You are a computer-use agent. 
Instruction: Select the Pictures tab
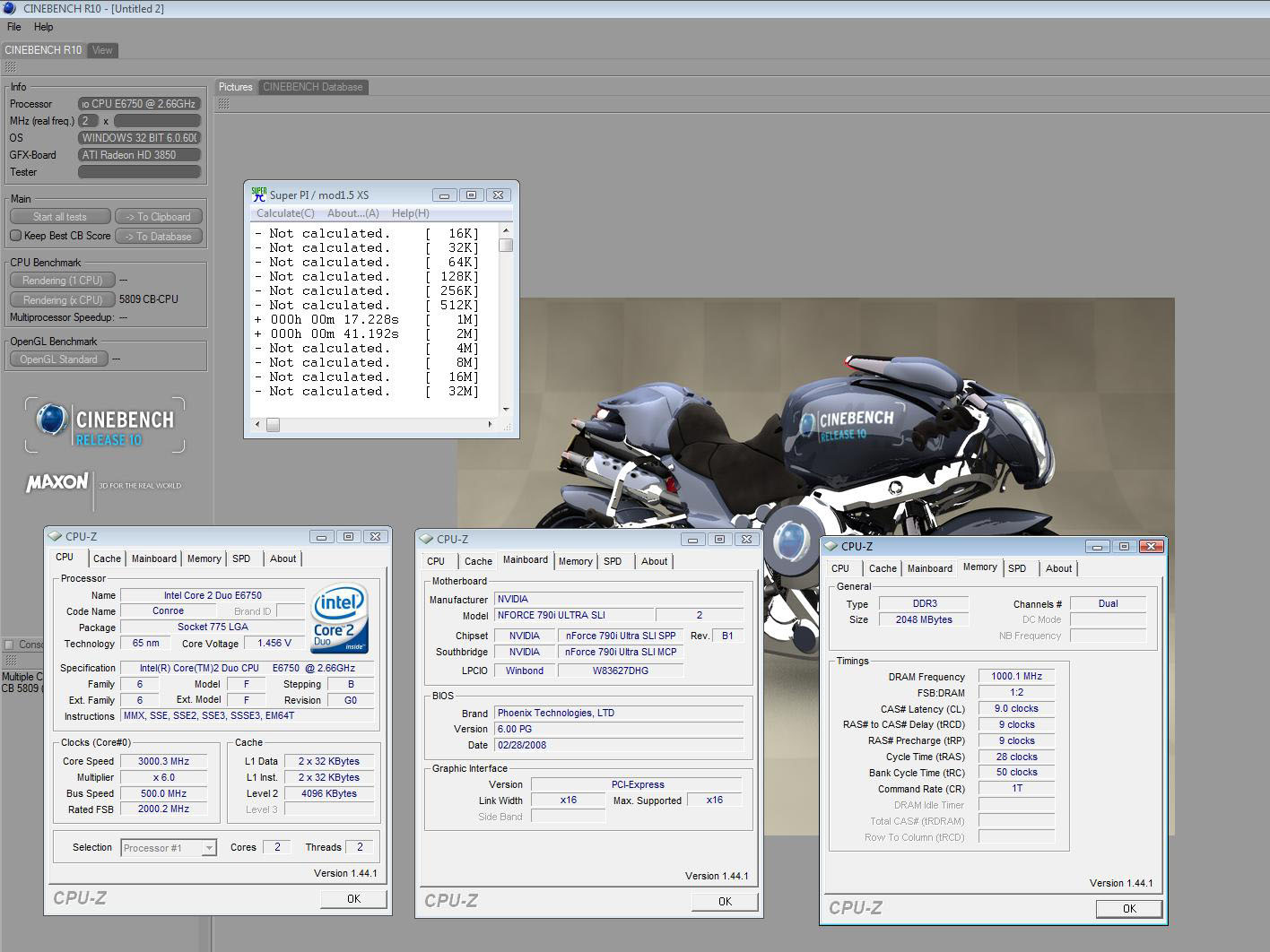pos(236,87)
